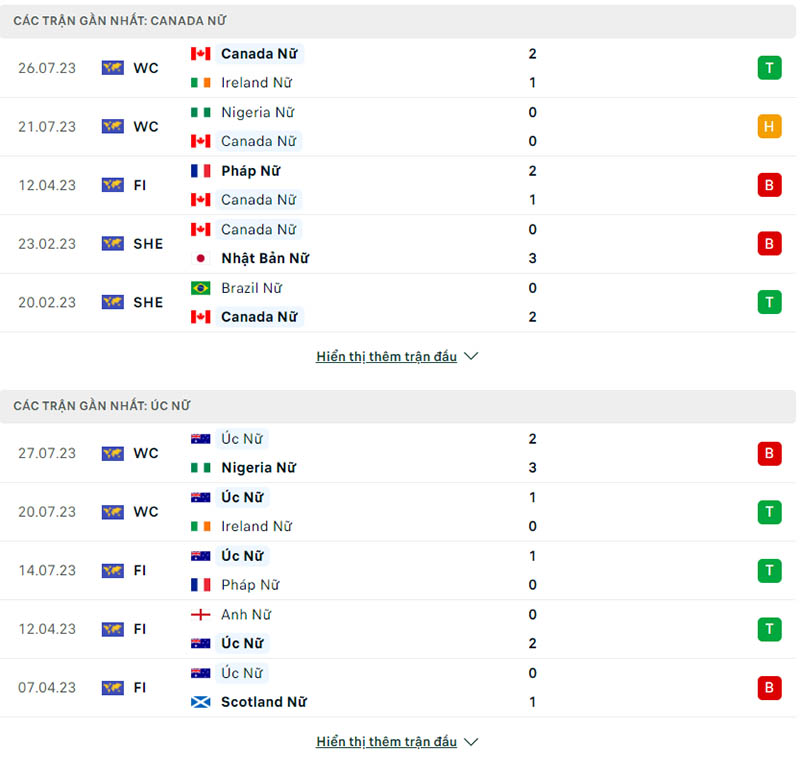The height and width of the screenshot is (775, 800).
Task: Click the red B loss badge for the Nigeria match
Action: pyautogui.click(x=769, y=453)
